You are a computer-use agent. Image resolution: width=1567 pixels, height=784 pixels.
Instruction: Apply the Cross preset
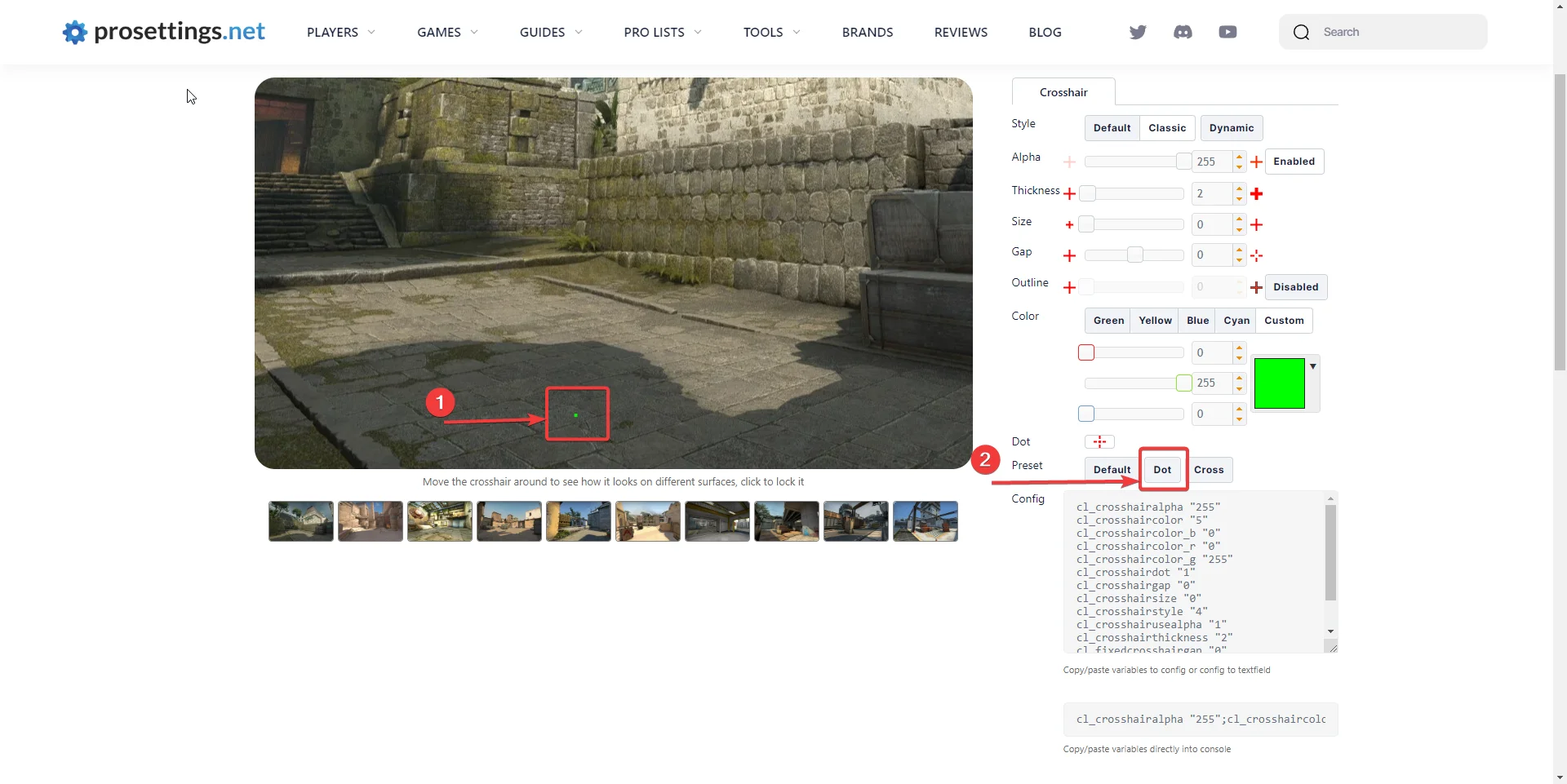1209,470
